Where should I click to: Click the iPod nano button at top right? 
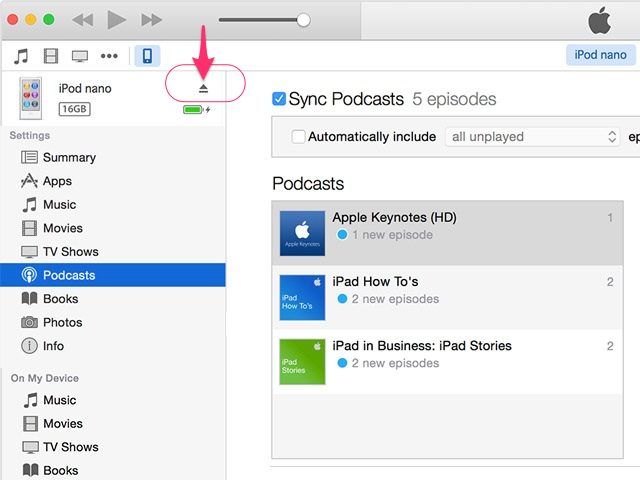600,55
